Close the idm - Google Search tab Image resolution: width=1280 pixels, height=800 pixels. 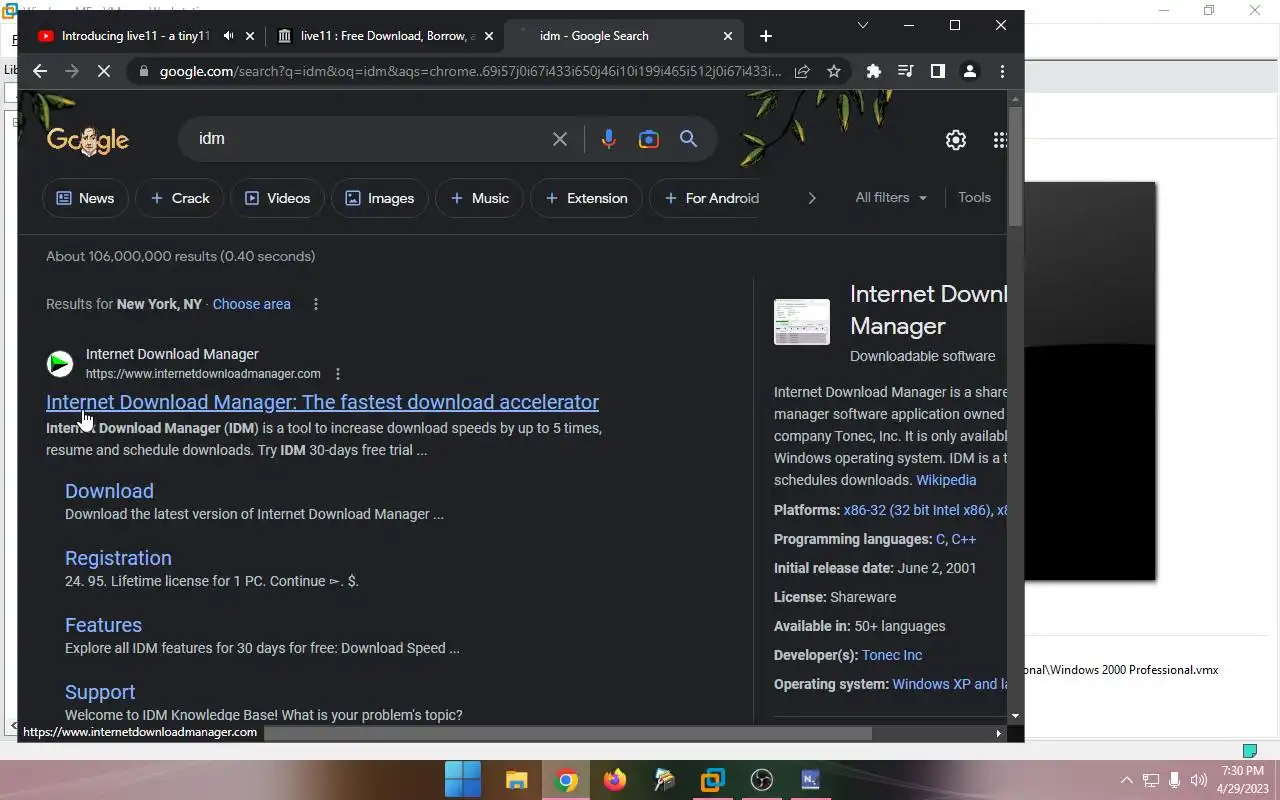[x=728, y=36]
